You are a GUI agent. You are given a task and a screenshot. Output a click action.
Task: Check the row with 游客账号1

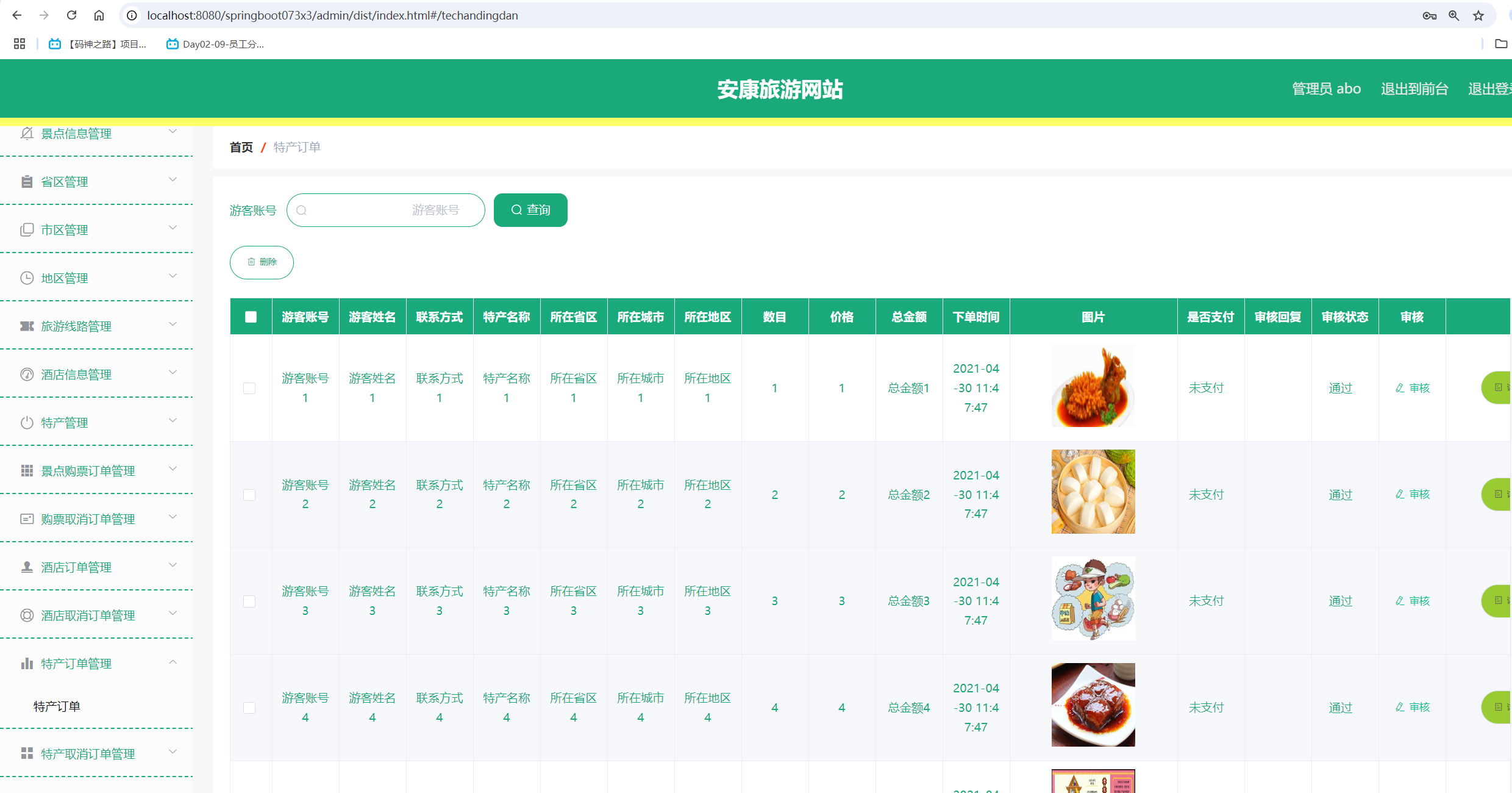(x=249, y=388)
